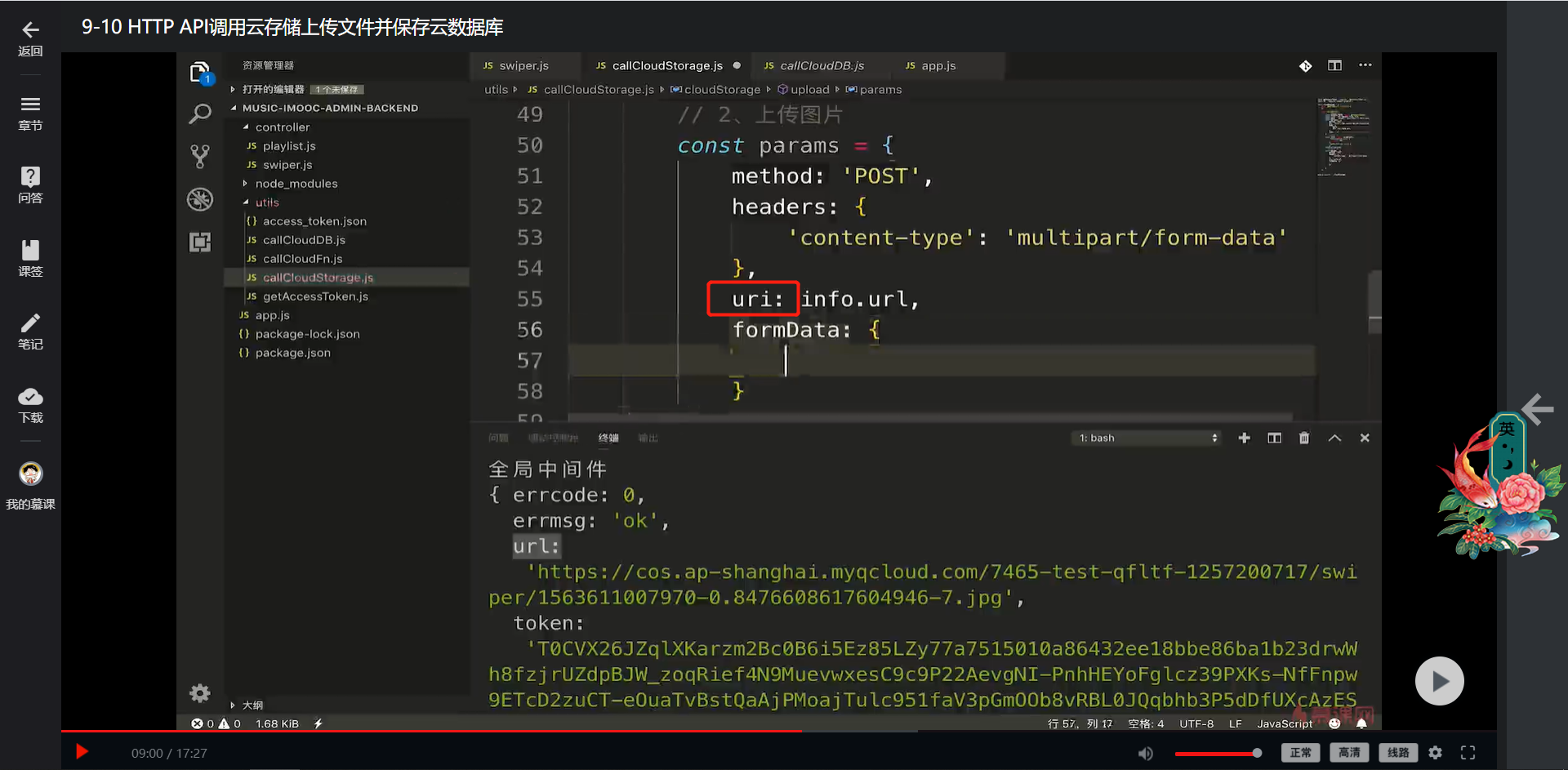Click status bar notification bell

pos(1361,723)
